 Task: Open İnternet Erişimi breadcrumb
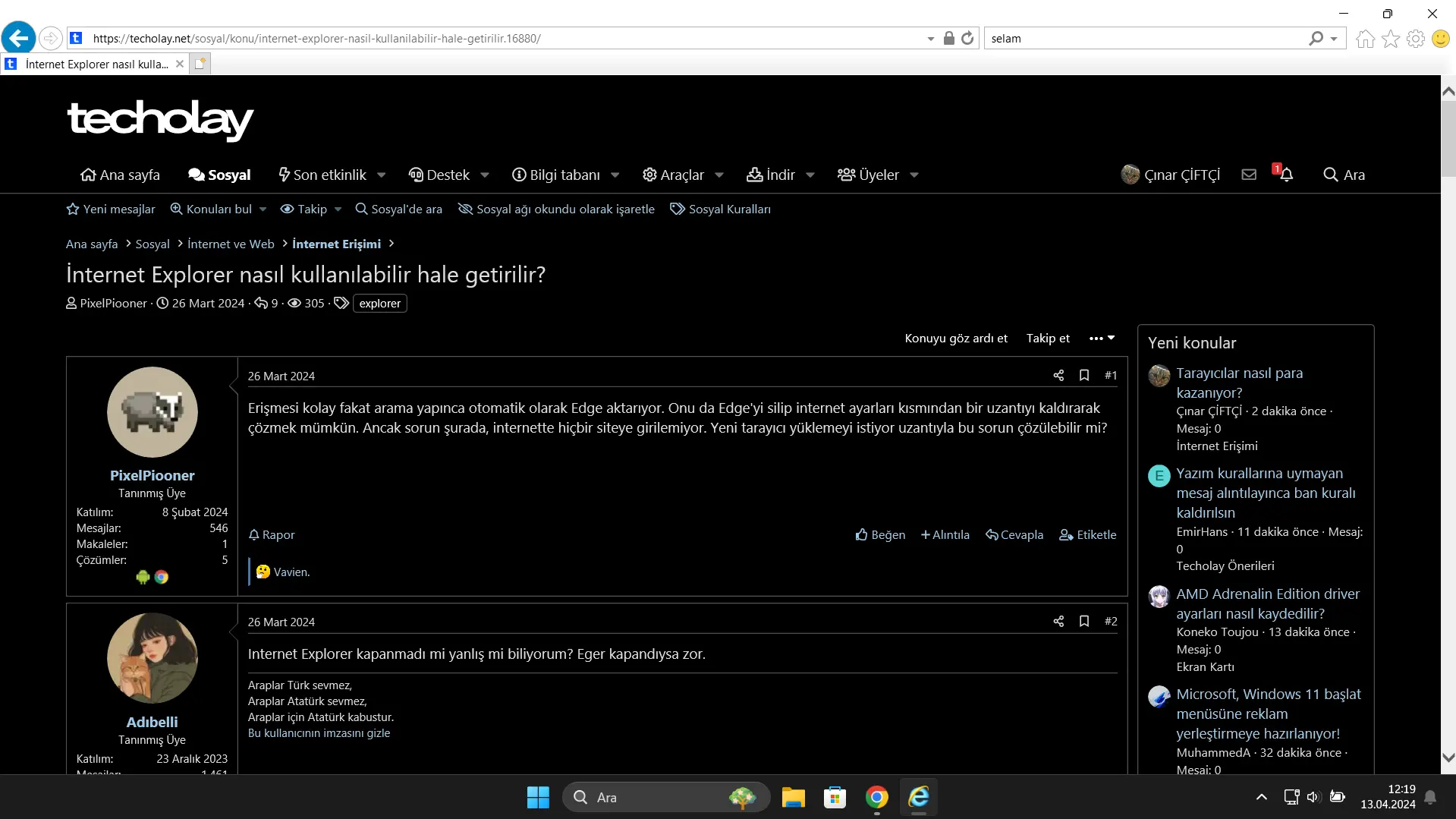tap(336, 244)
